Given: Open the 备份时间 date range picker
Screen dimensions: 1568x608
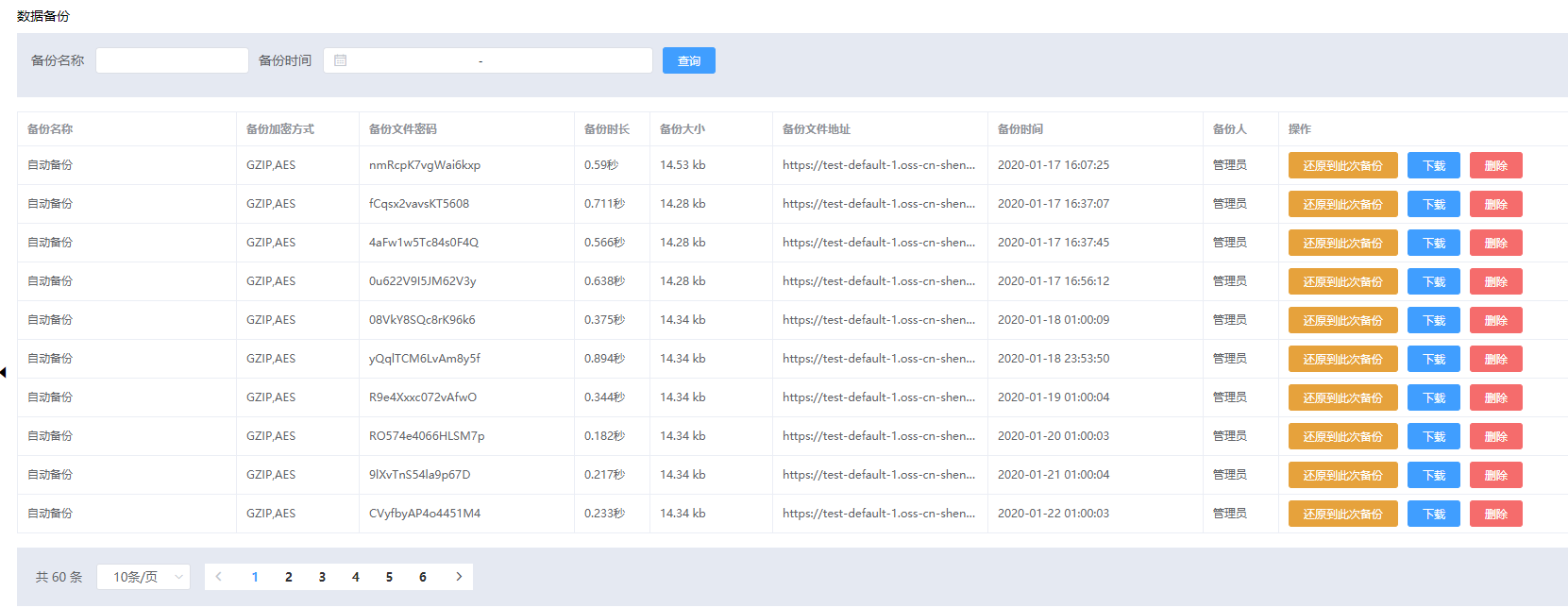Looking at the screenshot, I should [487, 60].
